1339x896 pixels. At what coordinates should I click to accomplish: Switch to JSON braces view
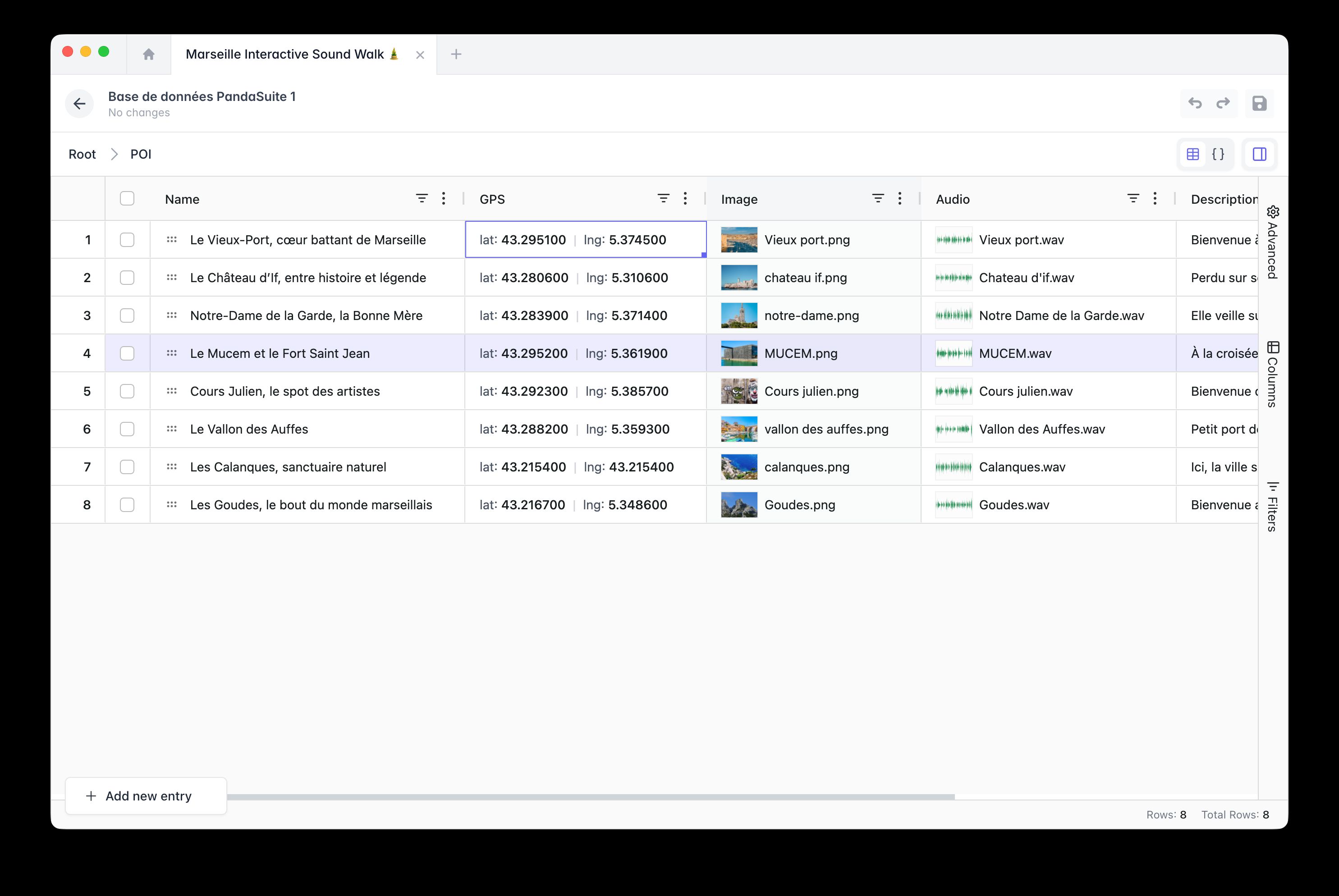[1218, 154]
